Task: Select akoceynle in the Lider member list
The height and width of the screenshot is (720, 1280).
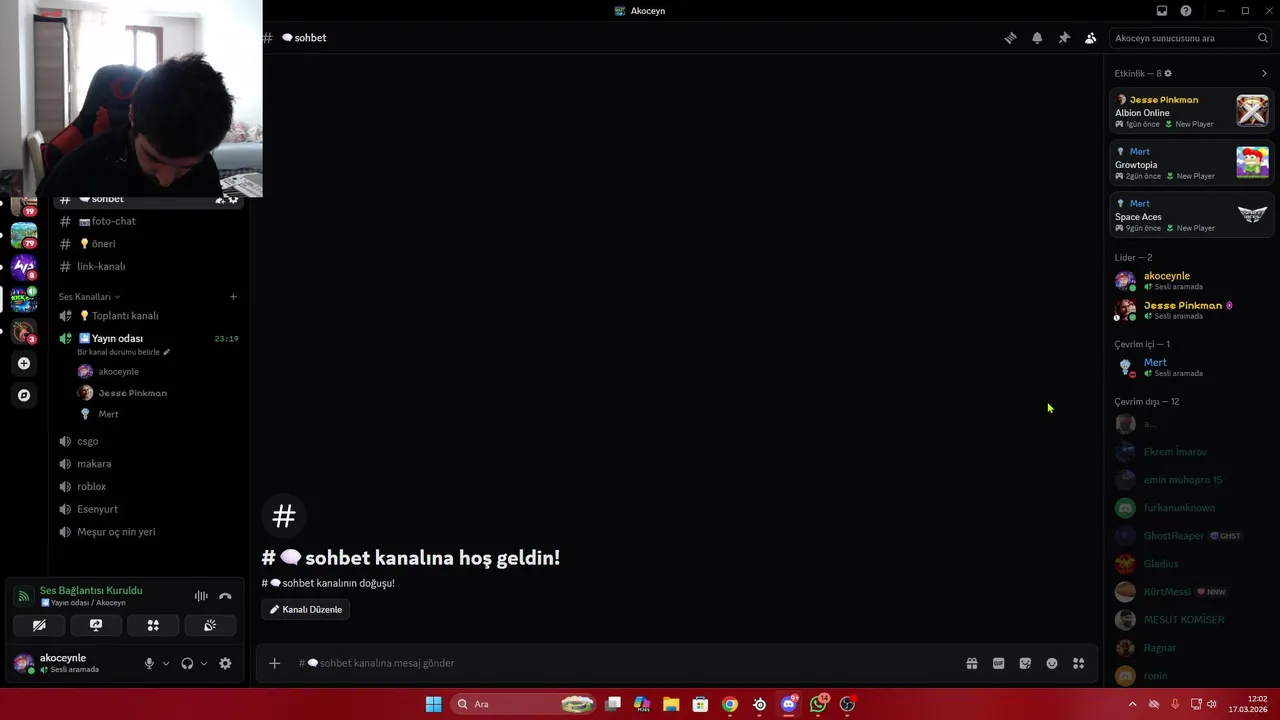Action: 1191,281
